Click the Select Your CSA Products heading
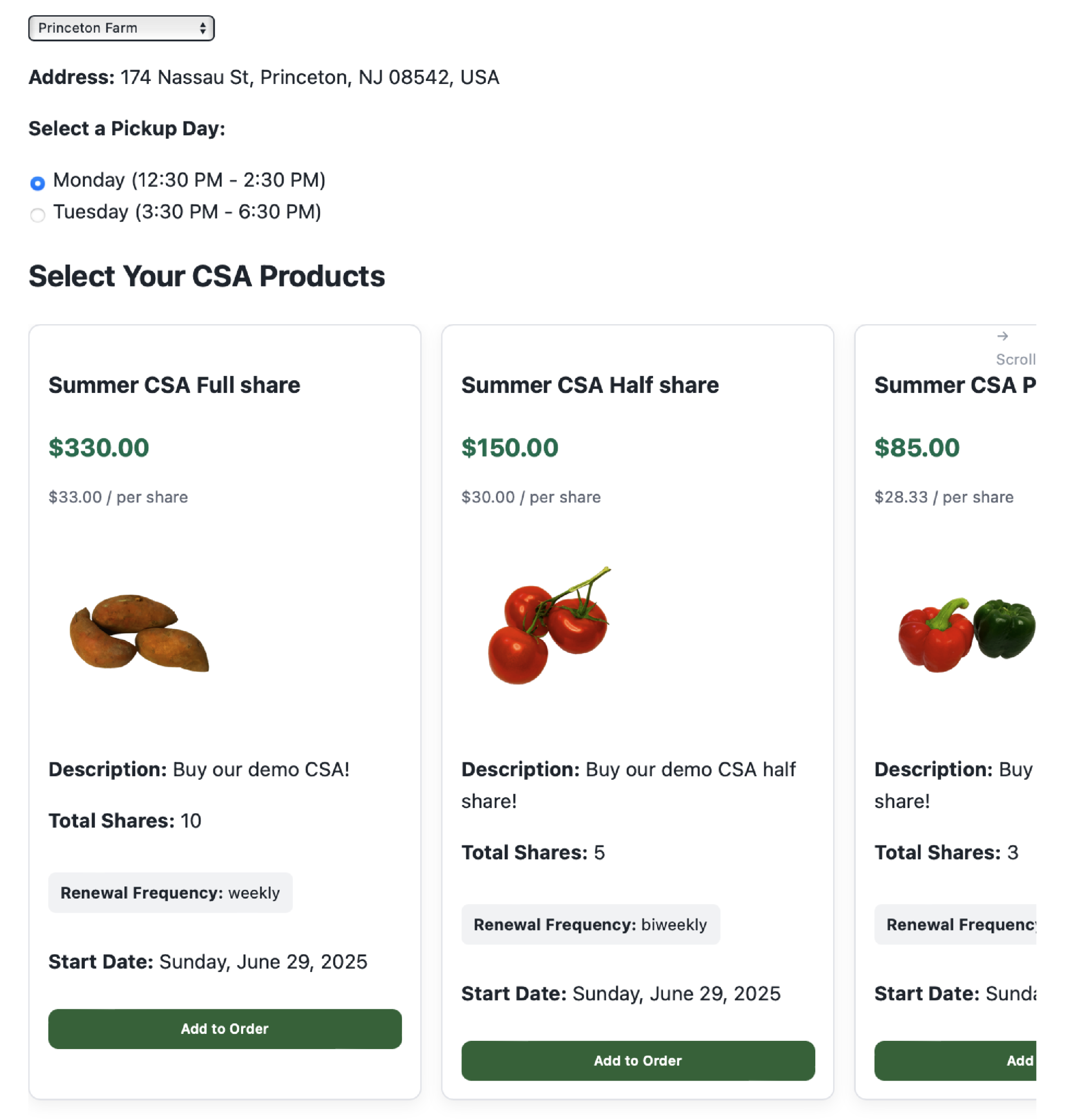 coord(207,276)
